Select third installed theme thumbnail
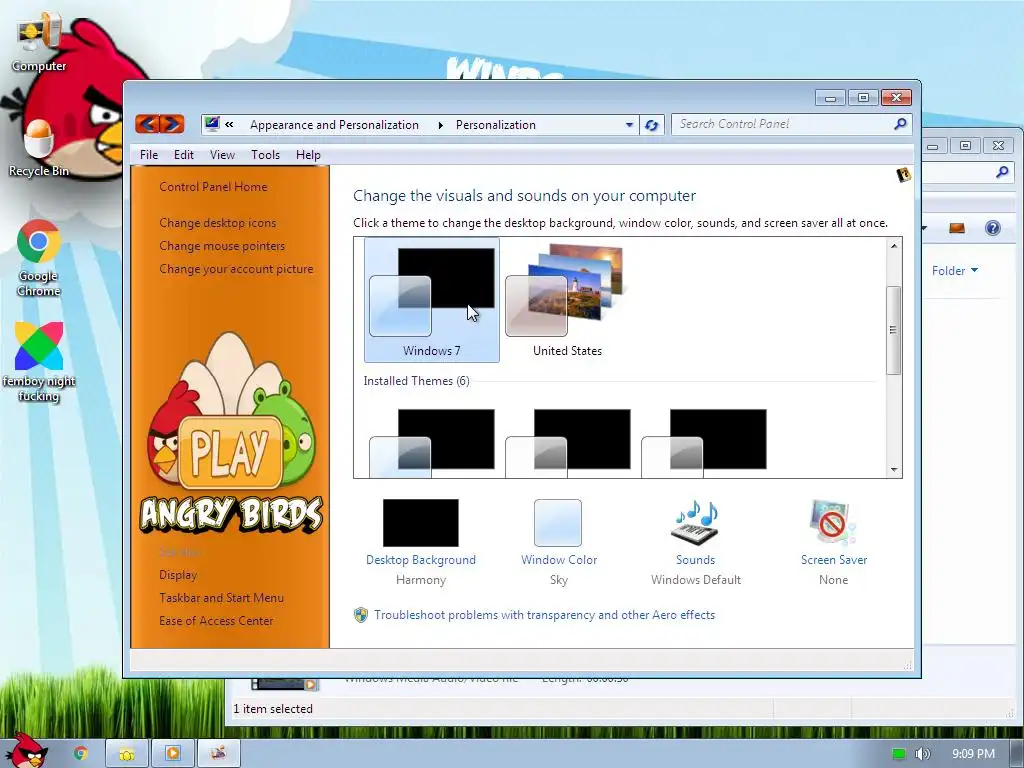The width and height of the screenshot is (1024, 768). click(704, 441)
